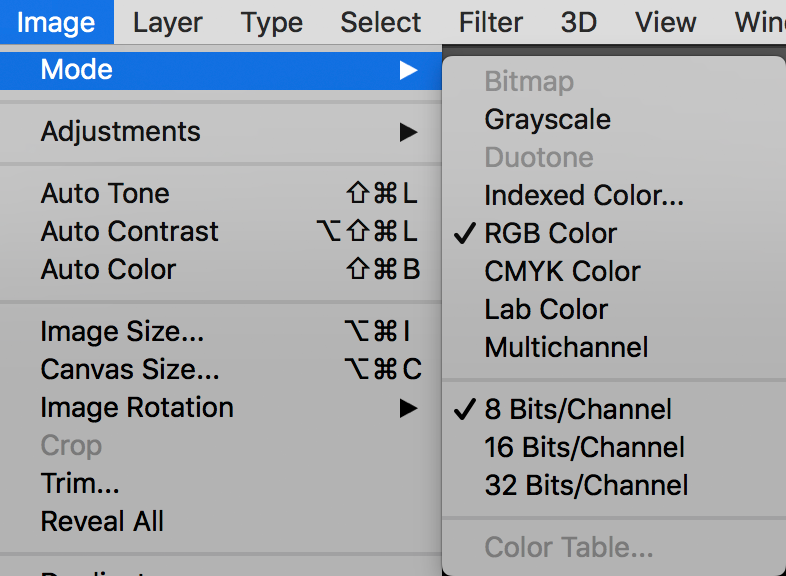Open the Image menu

click(x=56, y=22)
